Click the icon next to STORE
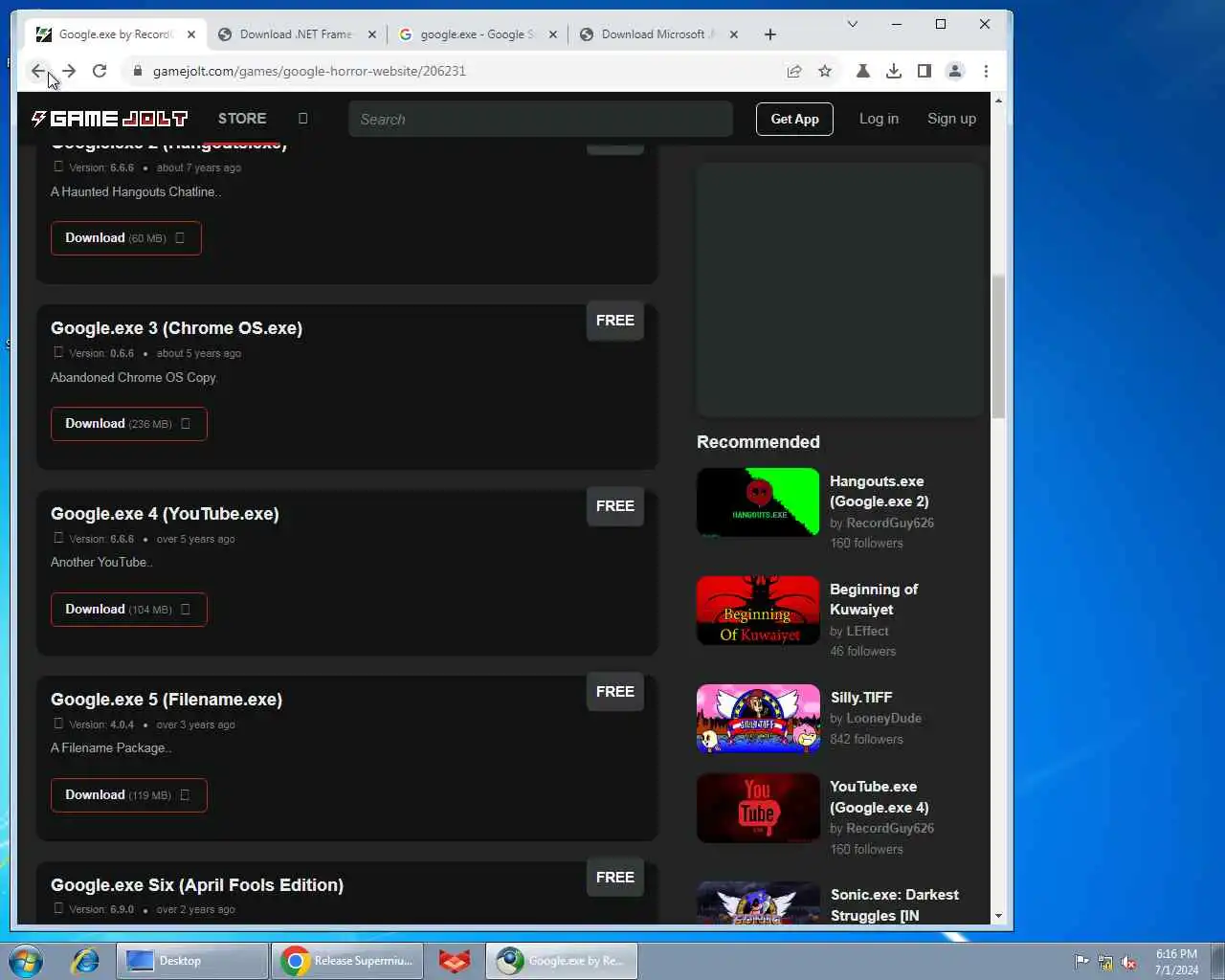The height and width of the screenshot is (980, 1225). 303,119
